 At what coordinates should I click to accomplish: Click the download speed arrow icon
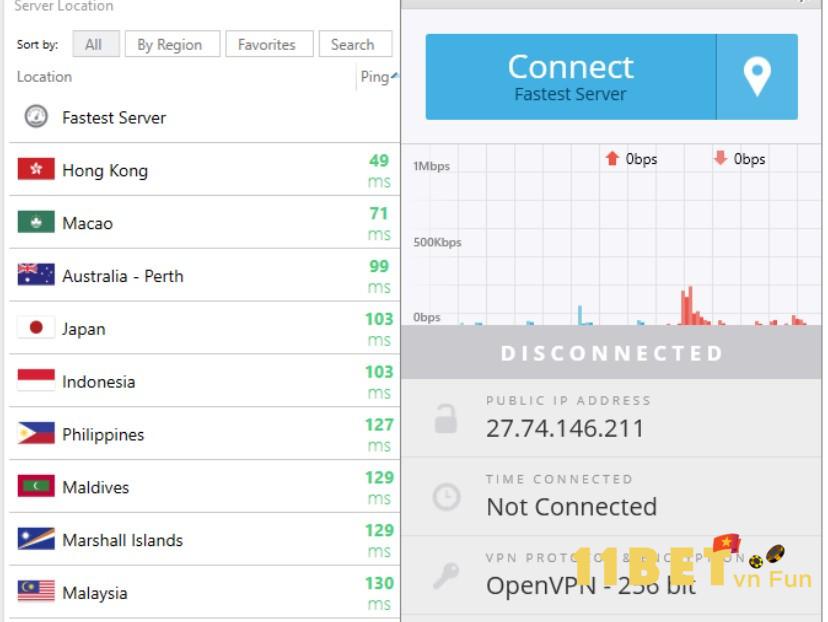(720, 158)
